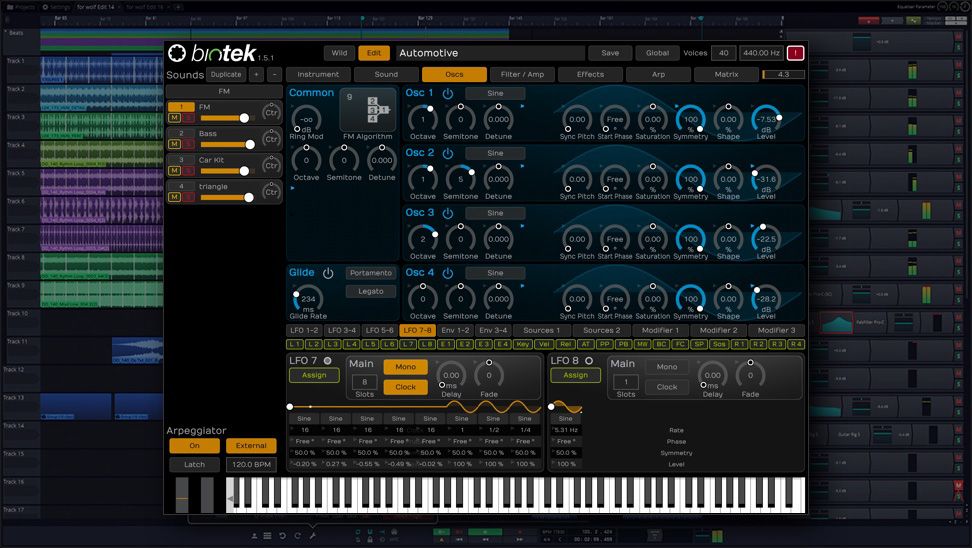972x548 pixels.
Task: Switch to the Env 1-2 tab
Action: point(456,330)
